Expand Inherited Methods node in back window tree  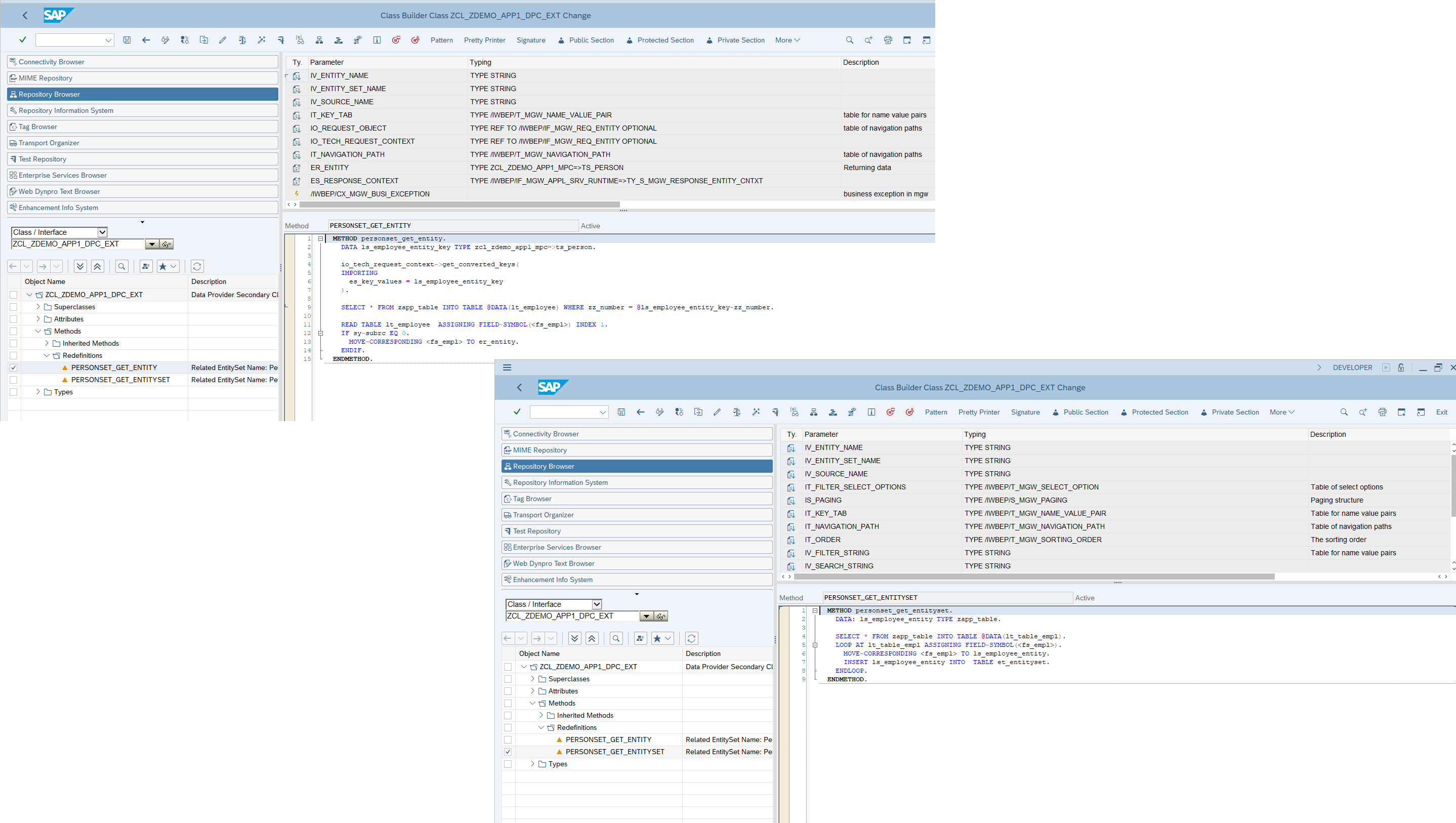tap(47, 343)
